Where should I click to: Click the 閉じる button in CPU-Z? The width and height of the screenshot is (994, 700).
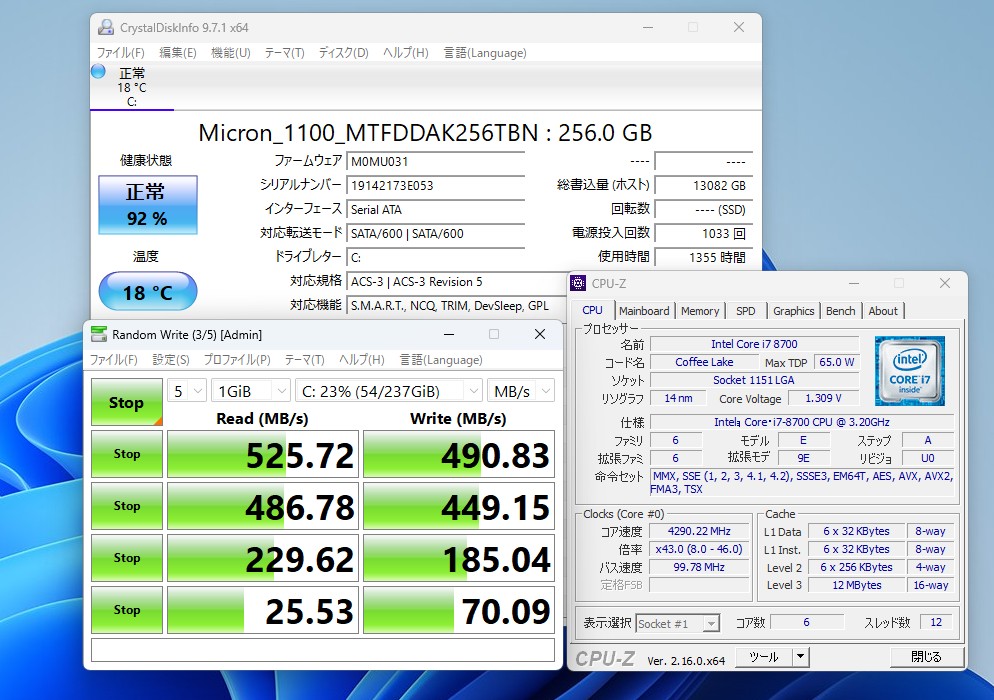(x=926, y=657)
